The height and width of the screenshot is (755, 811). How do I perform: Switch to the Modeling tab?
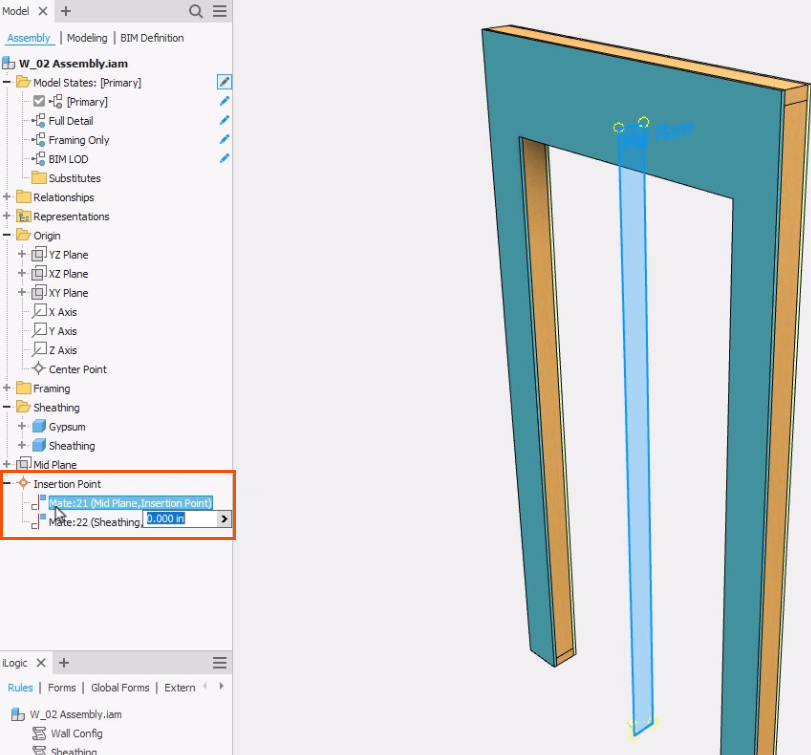[87, 38]
